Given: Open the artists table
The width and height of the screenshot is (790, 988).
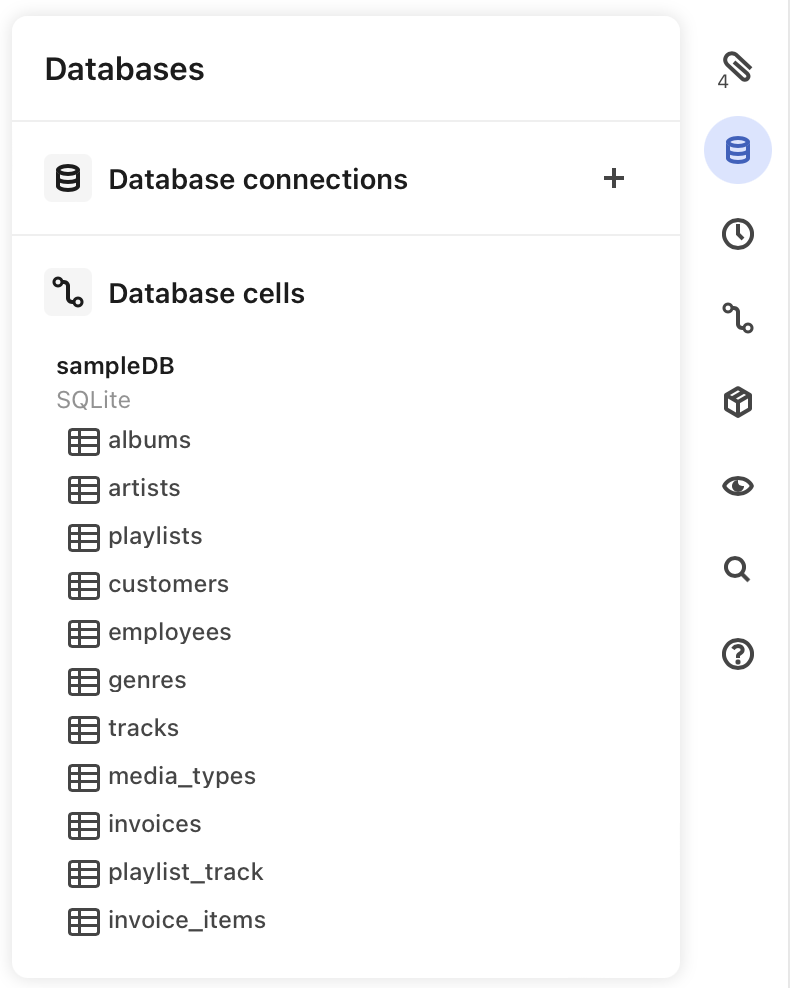Looking at the screenshot, I should tap(144, 489).
